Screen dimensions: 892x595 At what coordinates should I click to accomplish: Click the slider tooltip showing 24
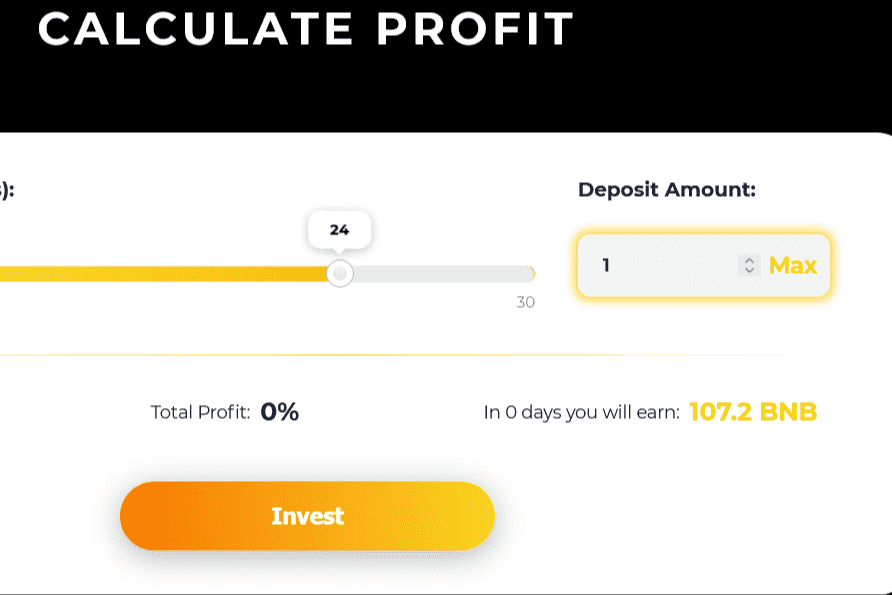339,230
